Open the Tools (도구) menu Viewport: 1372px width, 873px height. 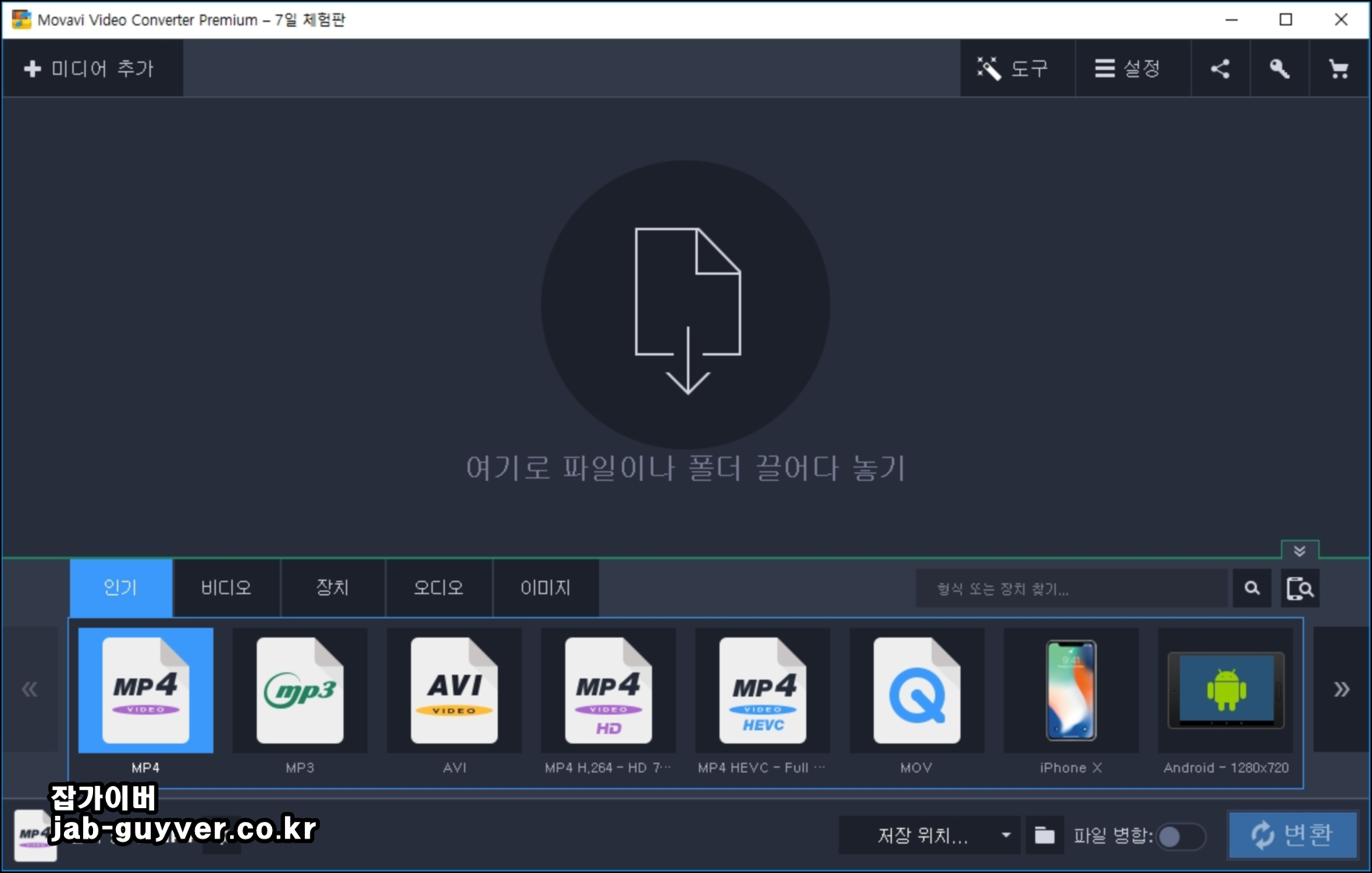(1017, 69)
